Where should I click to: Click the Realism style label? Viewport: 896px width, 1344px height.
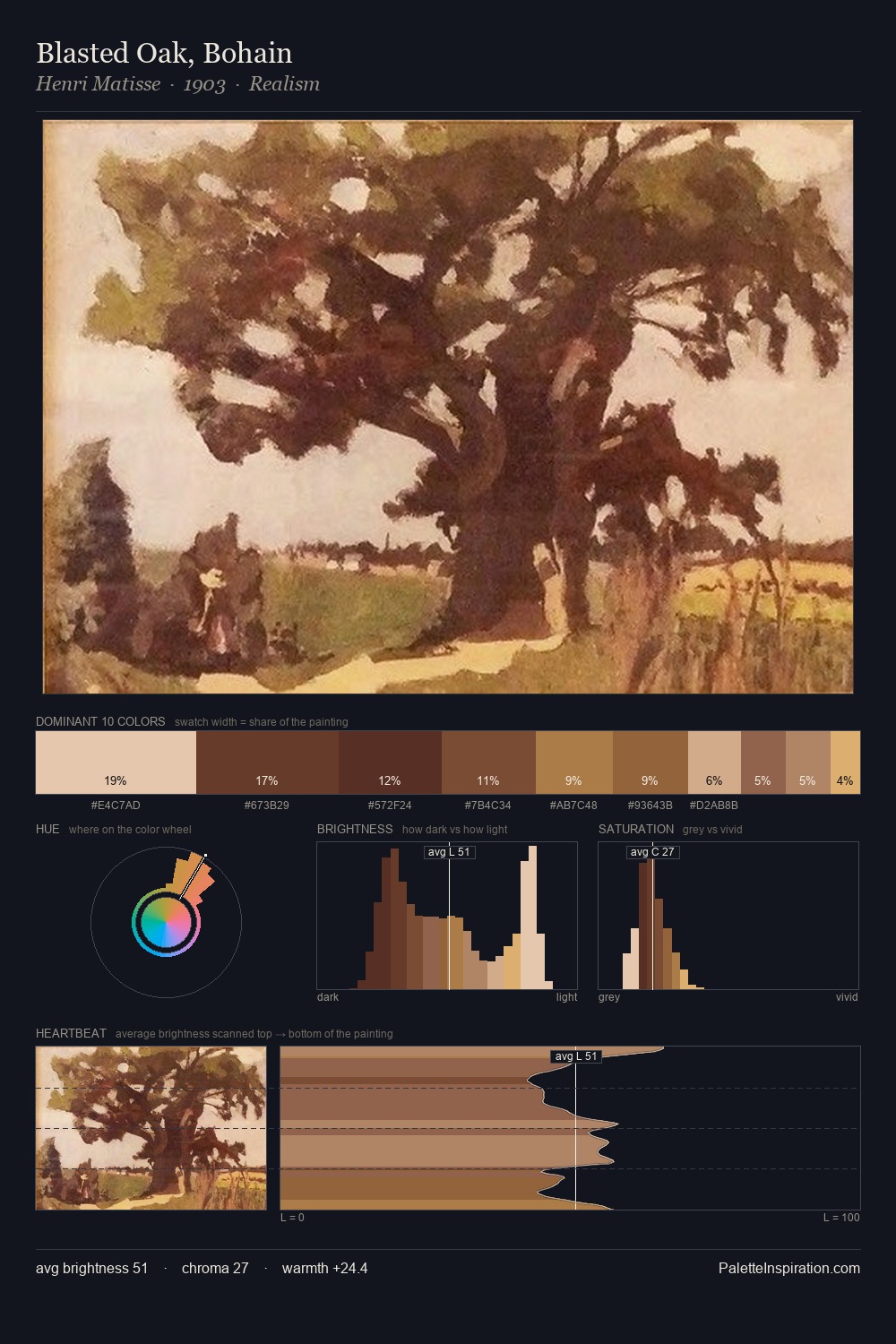click(x=284, y=84)
